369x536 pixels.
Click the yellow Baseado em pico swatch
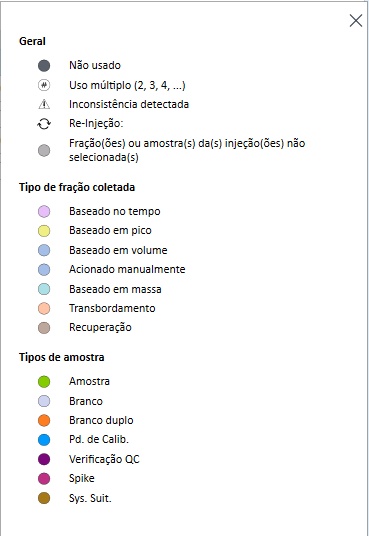(x=44, y=231)
